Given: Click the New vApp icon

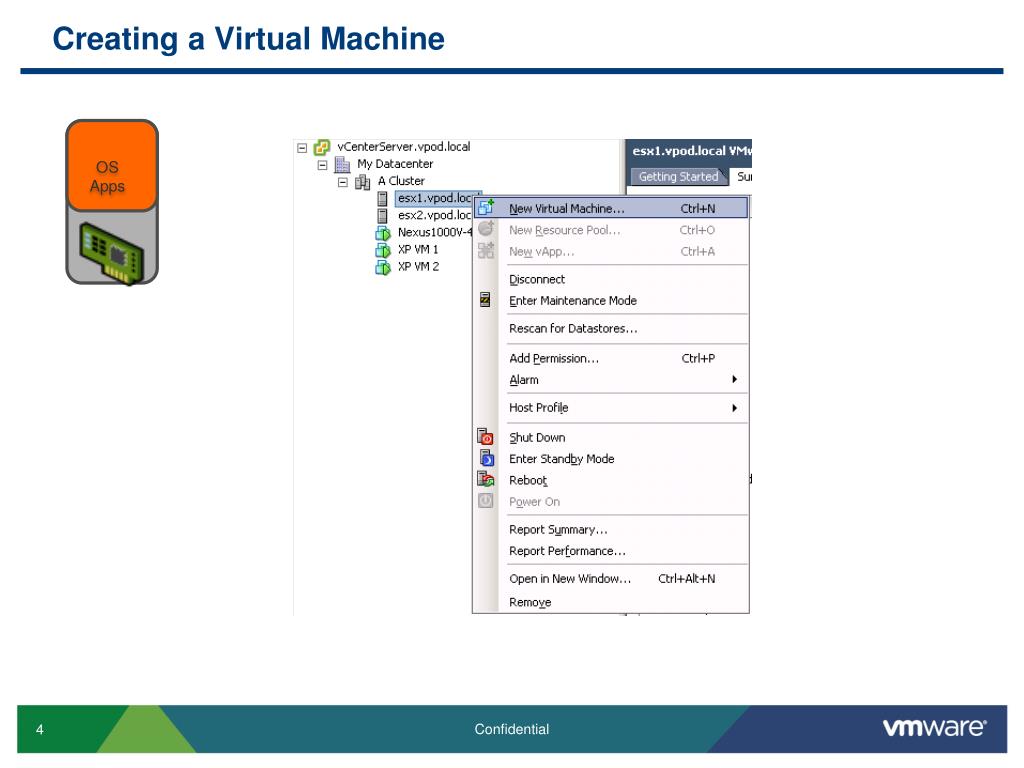Looking at the screenshot, I should (x=486, y=250).
